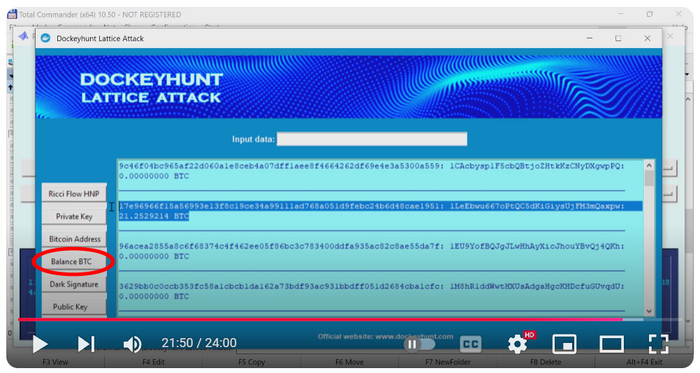Click the Dockeyhunt Lattice Attack title icon
The image size is (700, 373).
coord(46,38)
